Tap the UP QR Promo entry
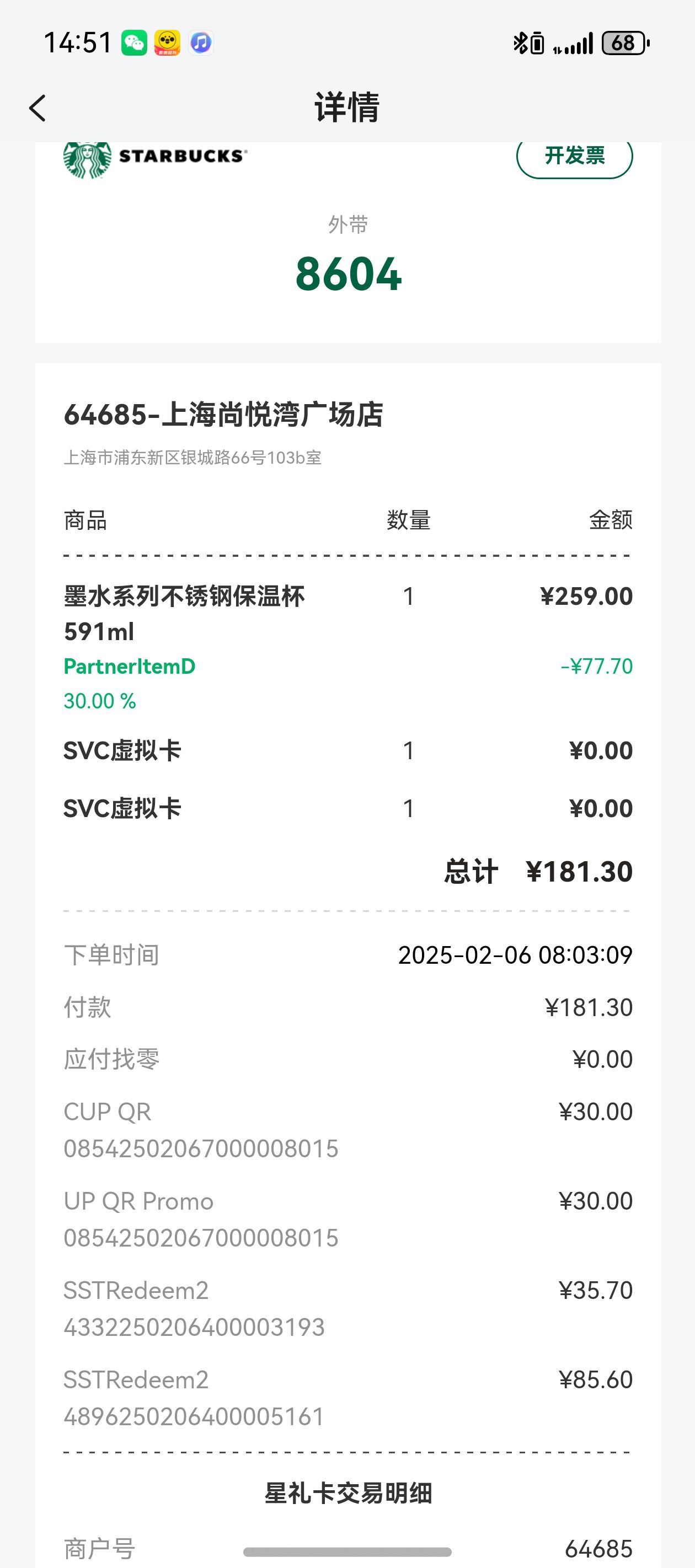The width and height of the screenshot is (695, 1568). tap(349, 1219)
